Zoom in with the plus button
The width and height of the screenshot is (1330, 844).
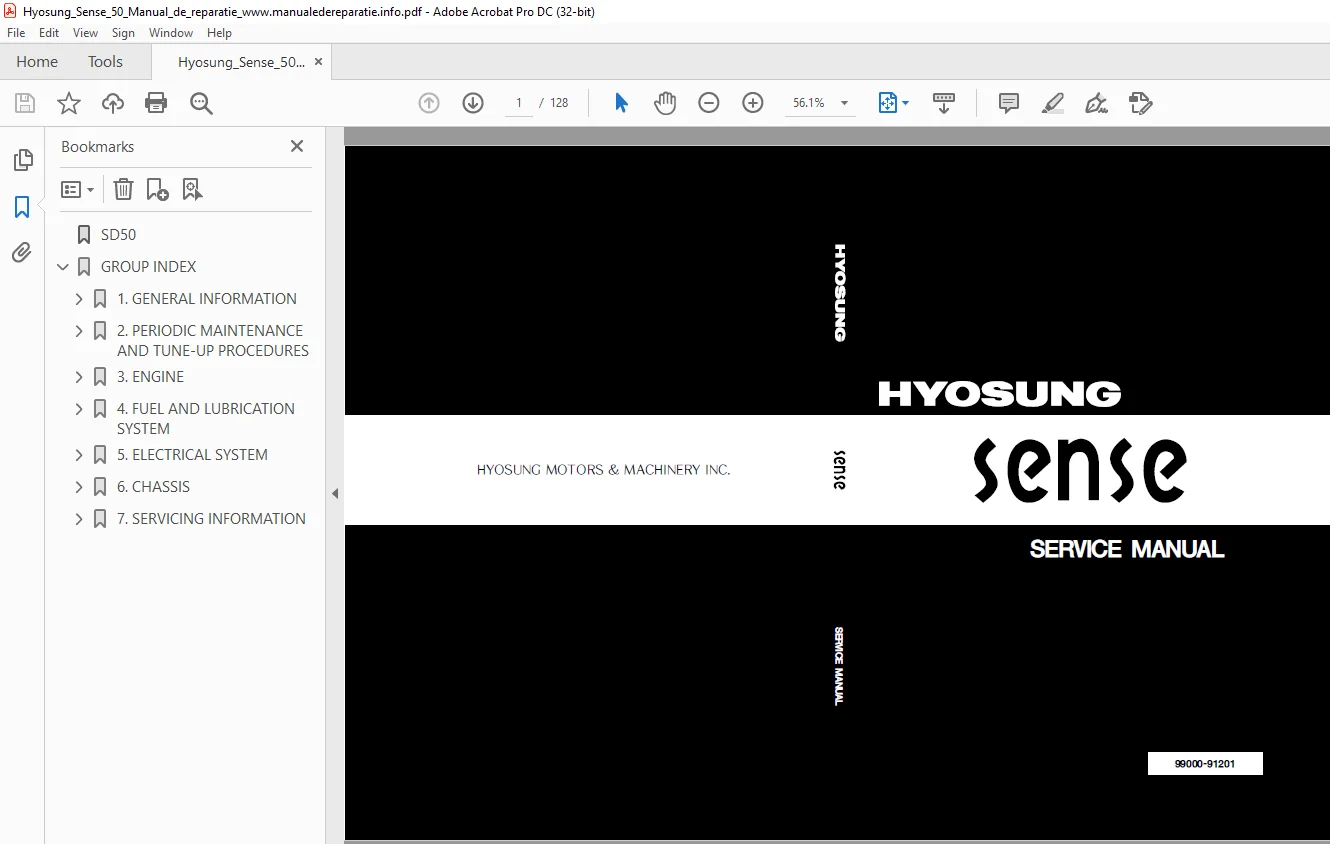coord(753,103)
